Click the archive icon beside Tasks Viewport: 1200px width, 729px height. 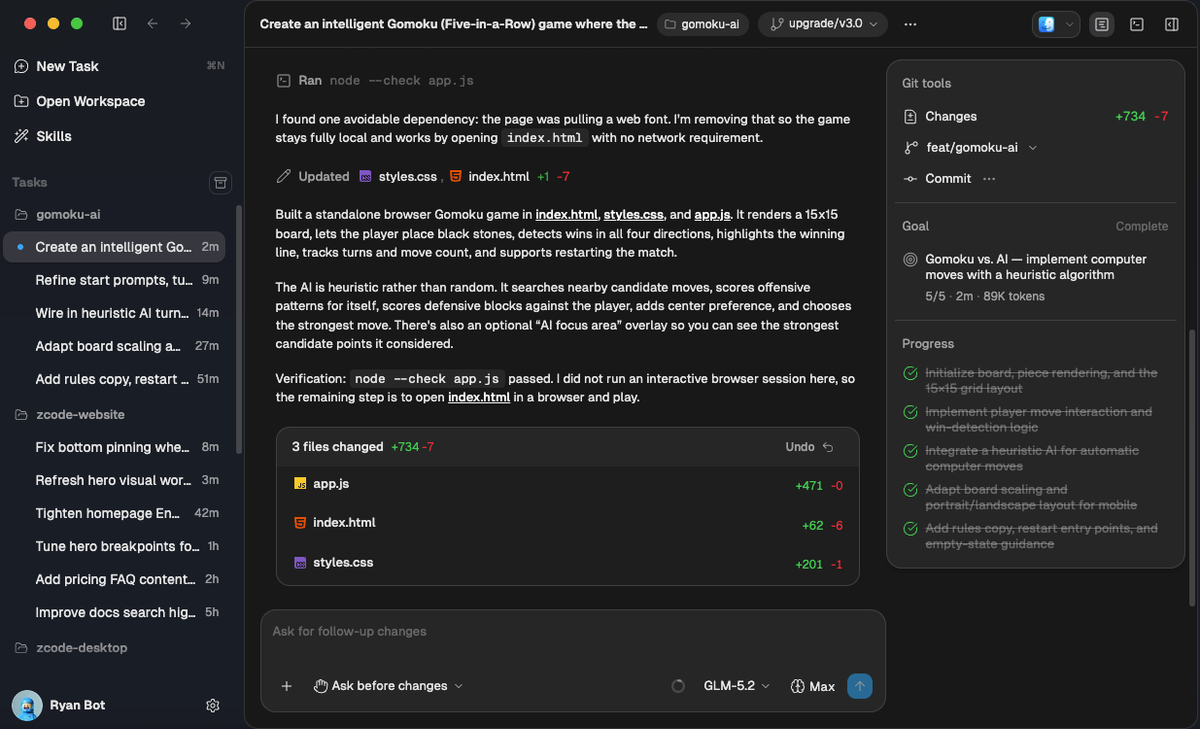point(221,182)
